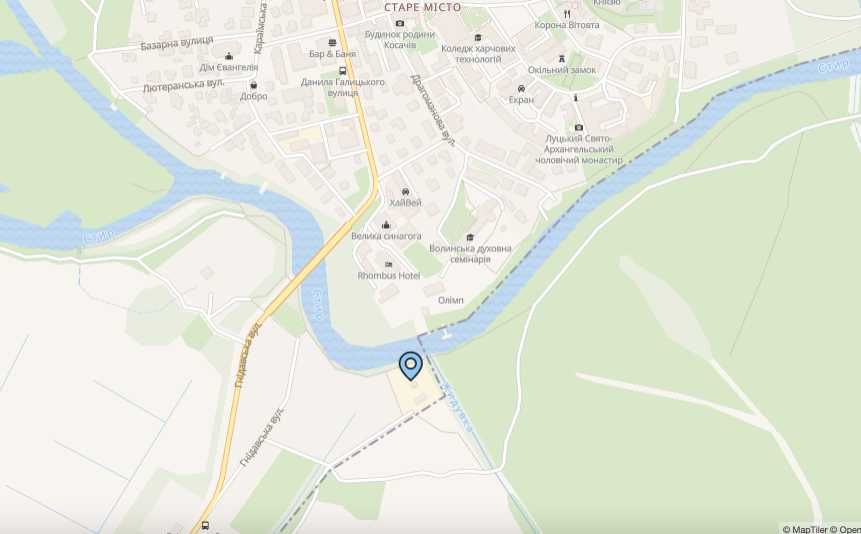
Task: Select the СТАРЕ МІСТО district label
Action: (423, 7)
